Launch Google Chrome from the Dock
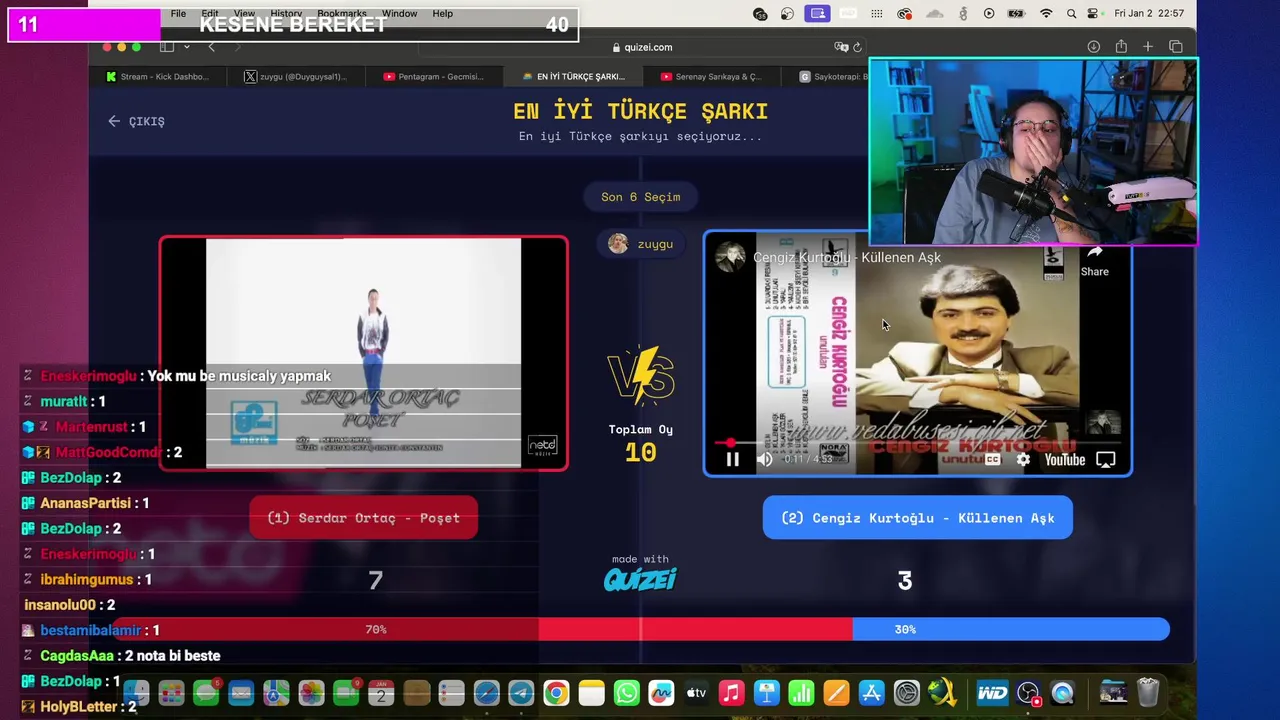 click(x=556, y=693)
